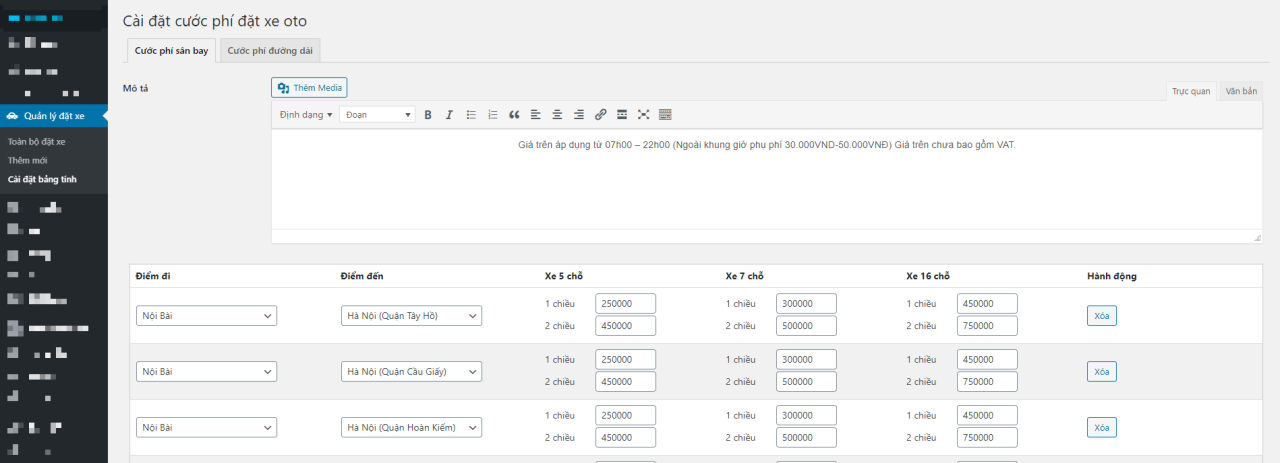Viewport: 1280px width, 463px height.
Task: Switch the editor to the Văn bản tab
Action: (x=1240, y=91)
